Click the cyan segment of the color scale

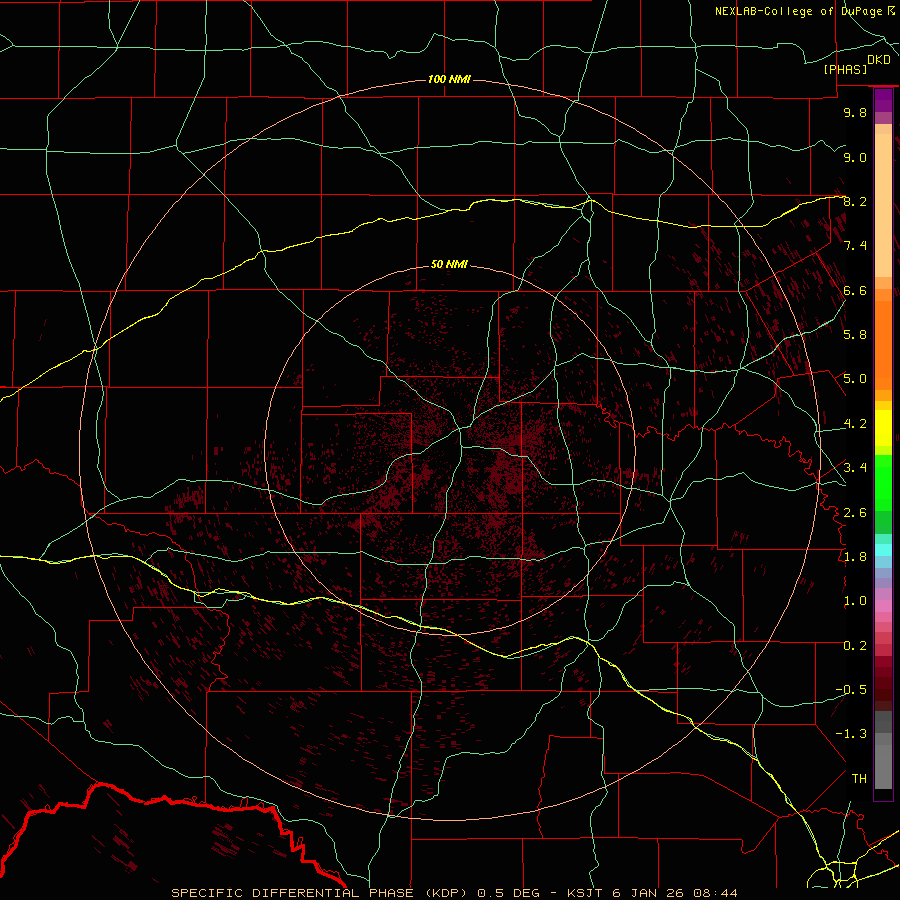[x=883, y=550]
